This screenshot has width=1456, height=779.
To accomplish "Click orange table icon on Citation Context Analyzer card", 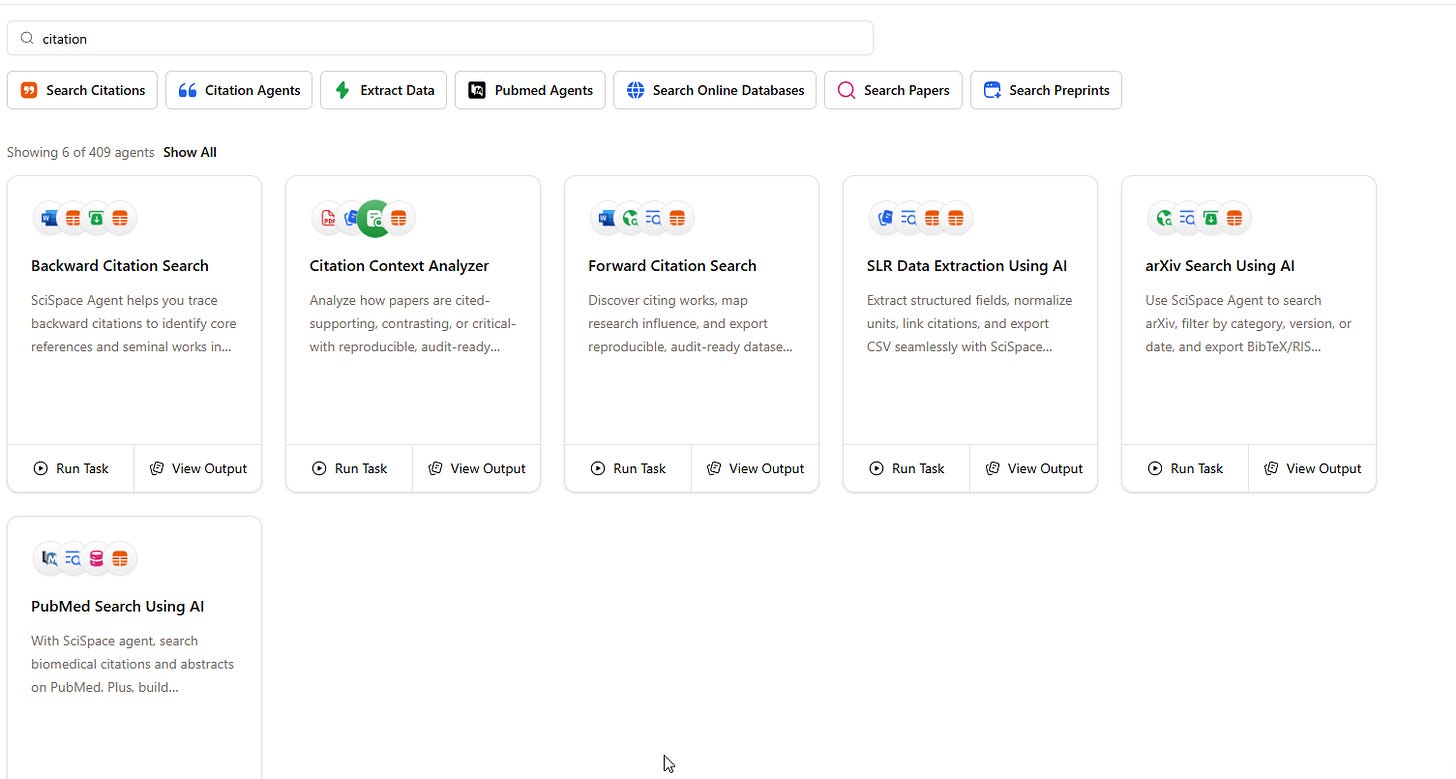I will 399,218.
